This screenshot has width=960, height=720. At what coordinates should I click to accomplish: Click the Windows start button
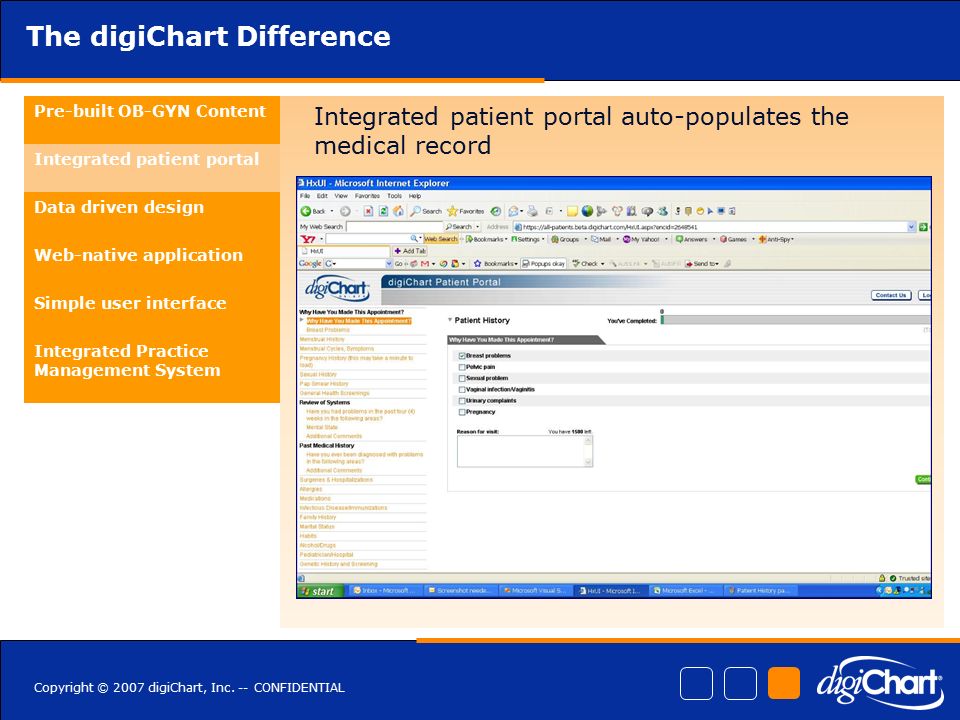click(x=321, y=591)
